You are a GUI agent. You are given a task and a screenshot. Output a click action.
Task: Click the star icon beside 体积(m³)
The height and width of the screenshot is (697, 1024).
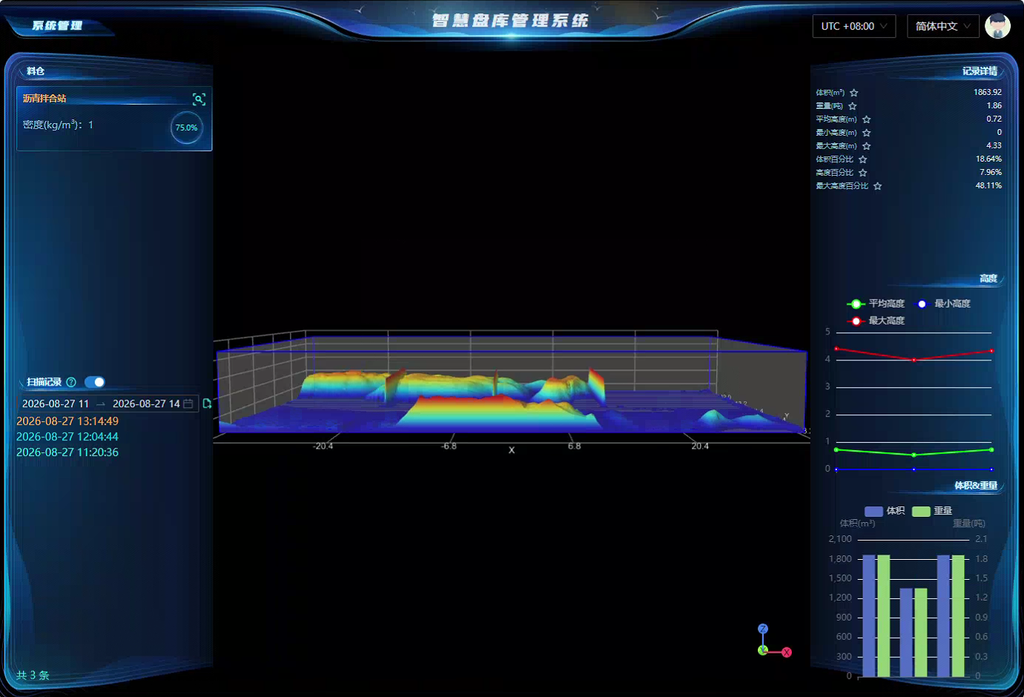tap(854, 93)
